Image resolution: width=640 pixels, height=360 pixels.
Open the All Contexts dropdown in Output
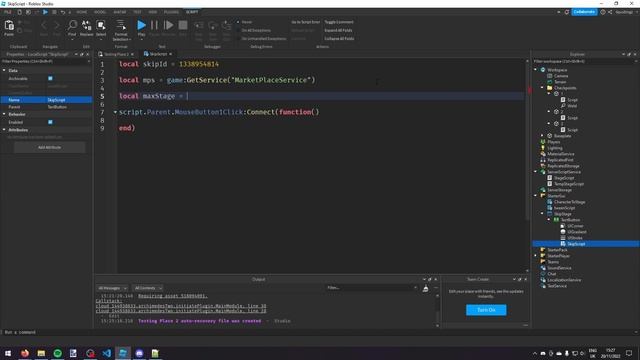[x=147, y=288]
